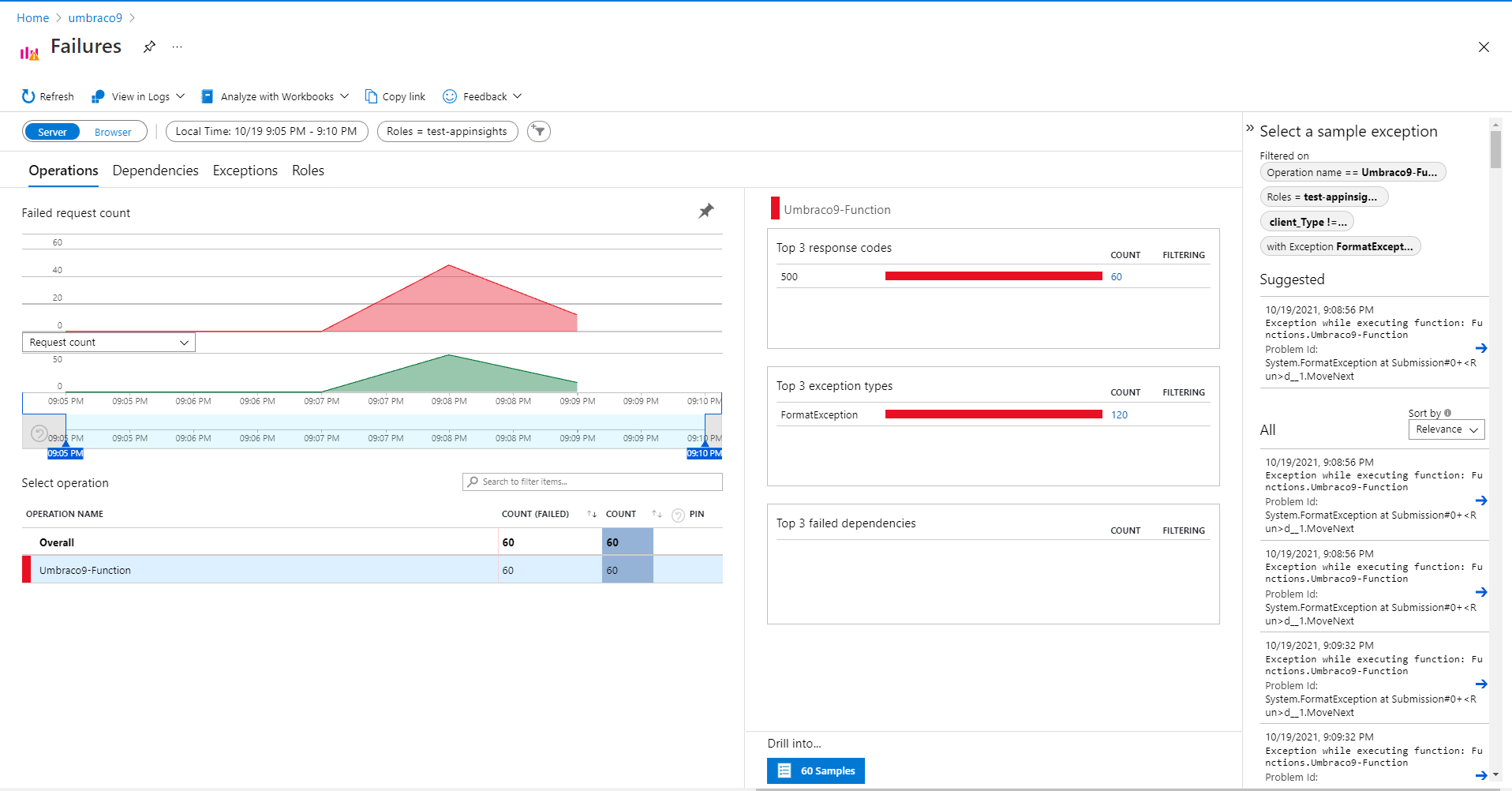
Task: Open the second 9:08:56 PM sample under All
Action: coord(1481,592)
